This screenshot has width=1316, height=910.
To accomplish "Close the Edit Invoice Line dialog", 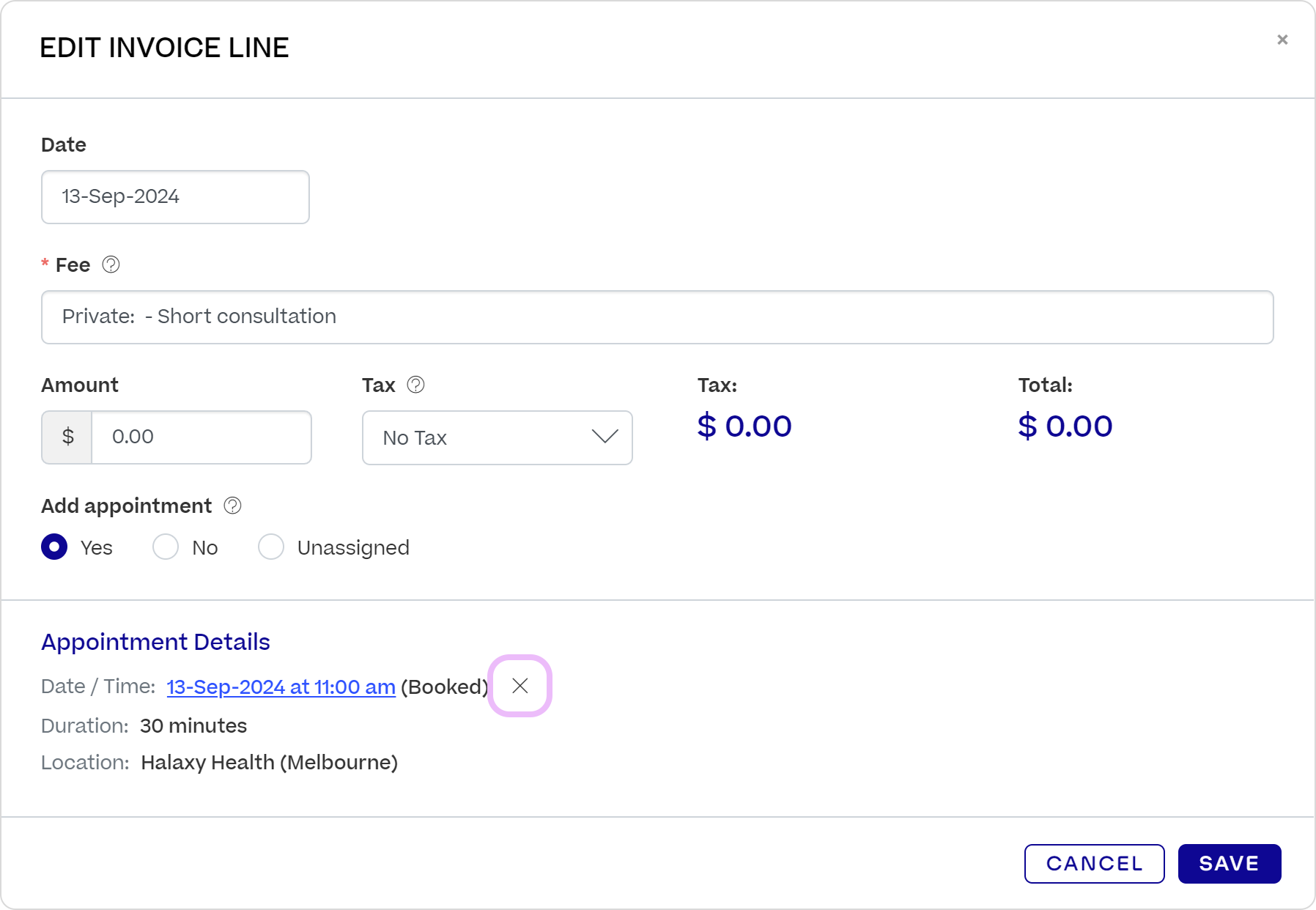I will click(1282, 40).
